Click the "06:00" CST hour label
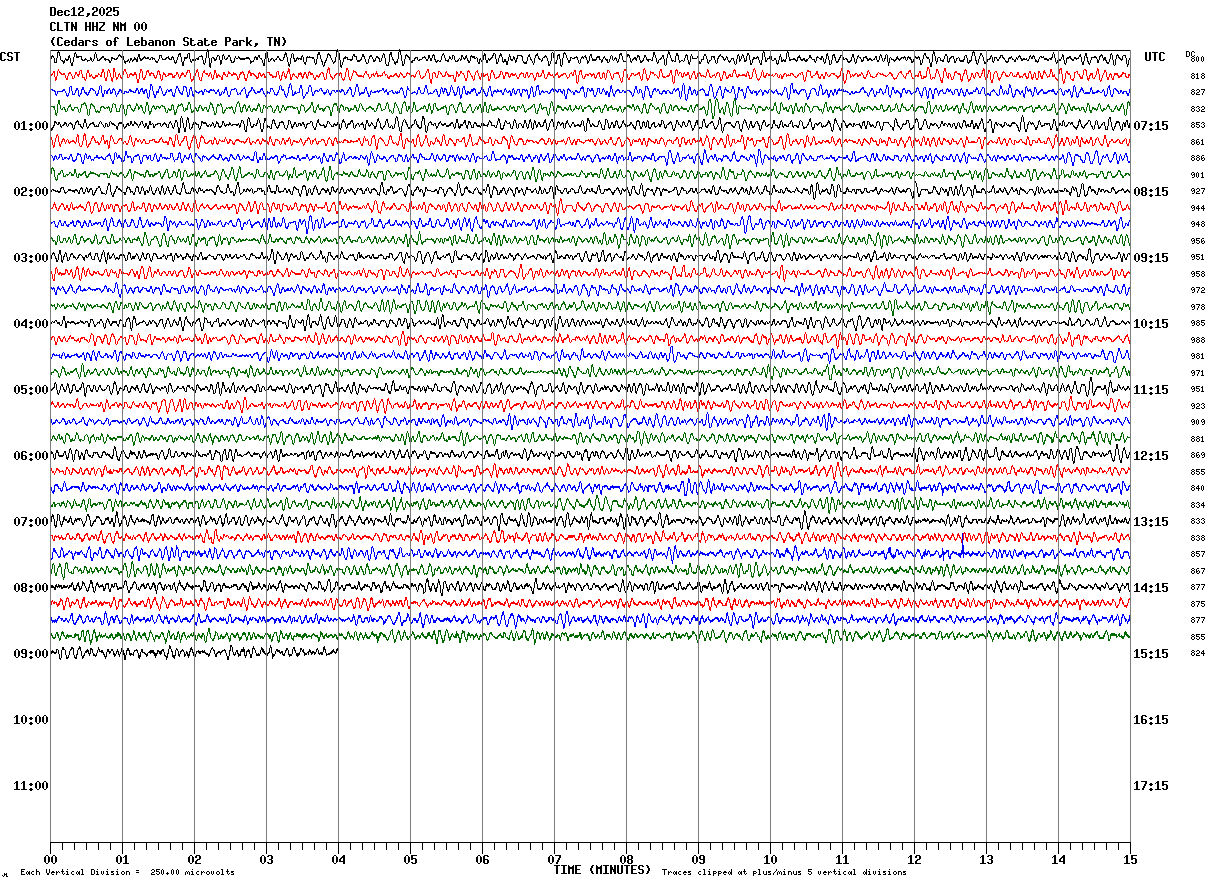This screenshot has width=1210, height=886. [x=31, y=456]
